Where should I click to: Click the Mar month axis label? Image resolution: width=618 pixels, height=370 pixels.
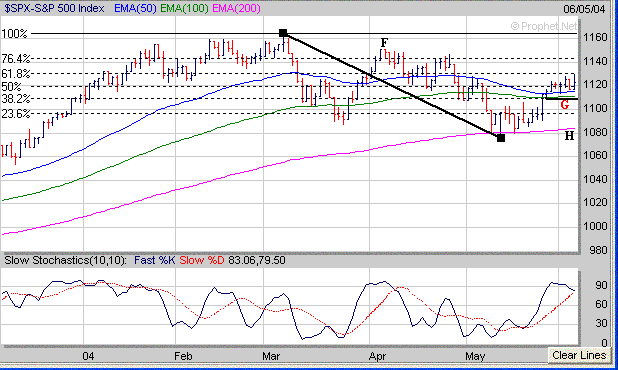[x=271, y=356]
